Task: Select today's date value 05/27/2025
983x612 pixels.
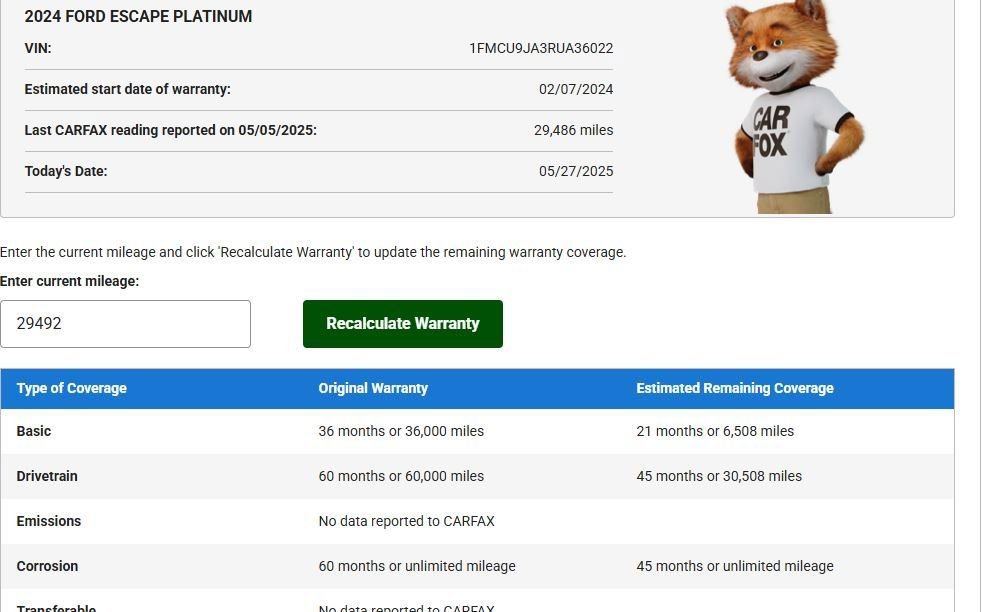Action: coord(576,171)
